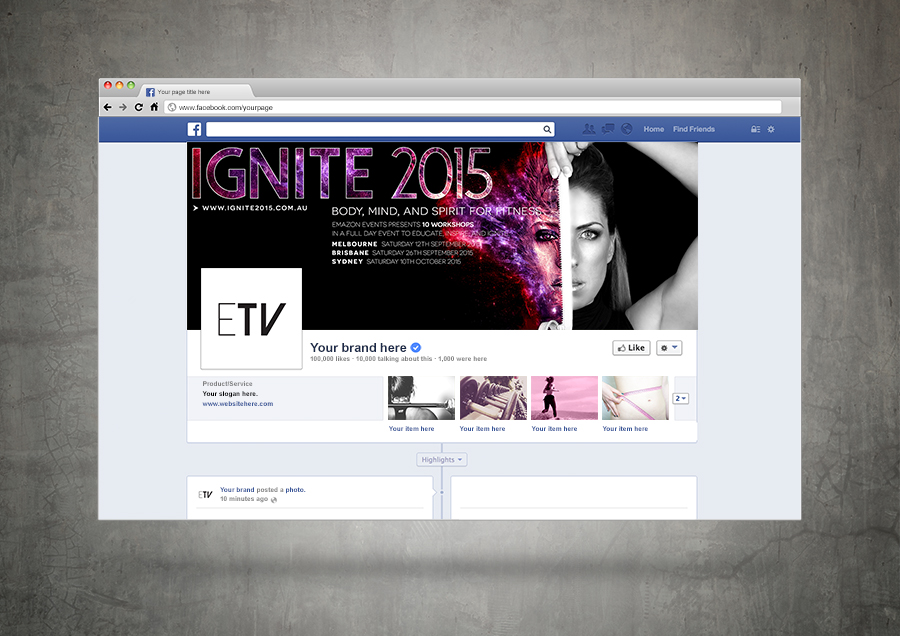The width and height of the screenshot is (900, 636).
Task: Open messages chat bubbles icon
Action: pos(608,129)
